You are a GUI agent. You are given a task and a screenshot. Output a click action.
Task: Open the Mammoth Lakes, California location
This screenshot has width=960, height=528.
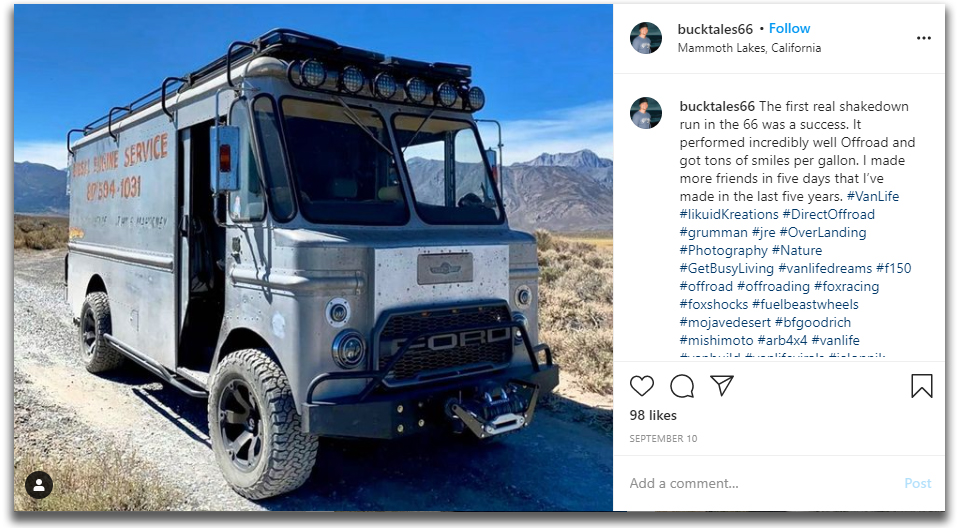click(749, 48)
